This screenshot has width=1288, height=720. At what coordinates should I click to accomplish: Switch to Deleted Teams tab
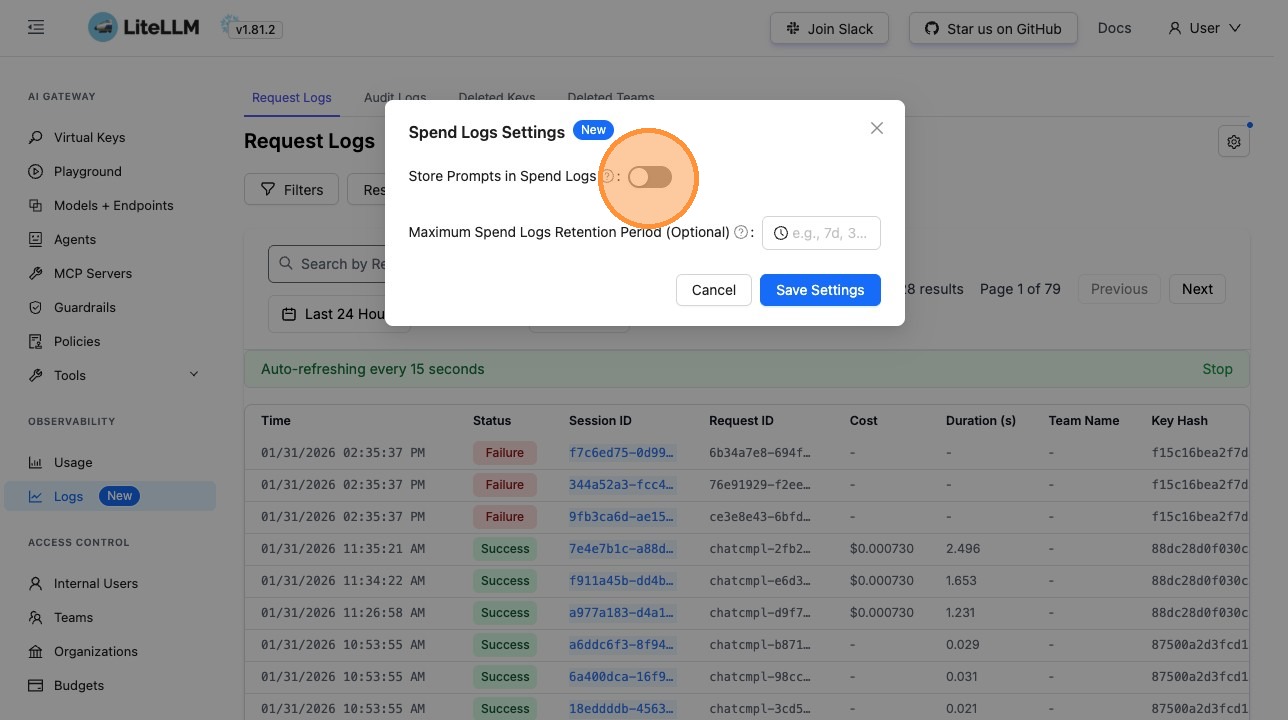click(611, 97)
